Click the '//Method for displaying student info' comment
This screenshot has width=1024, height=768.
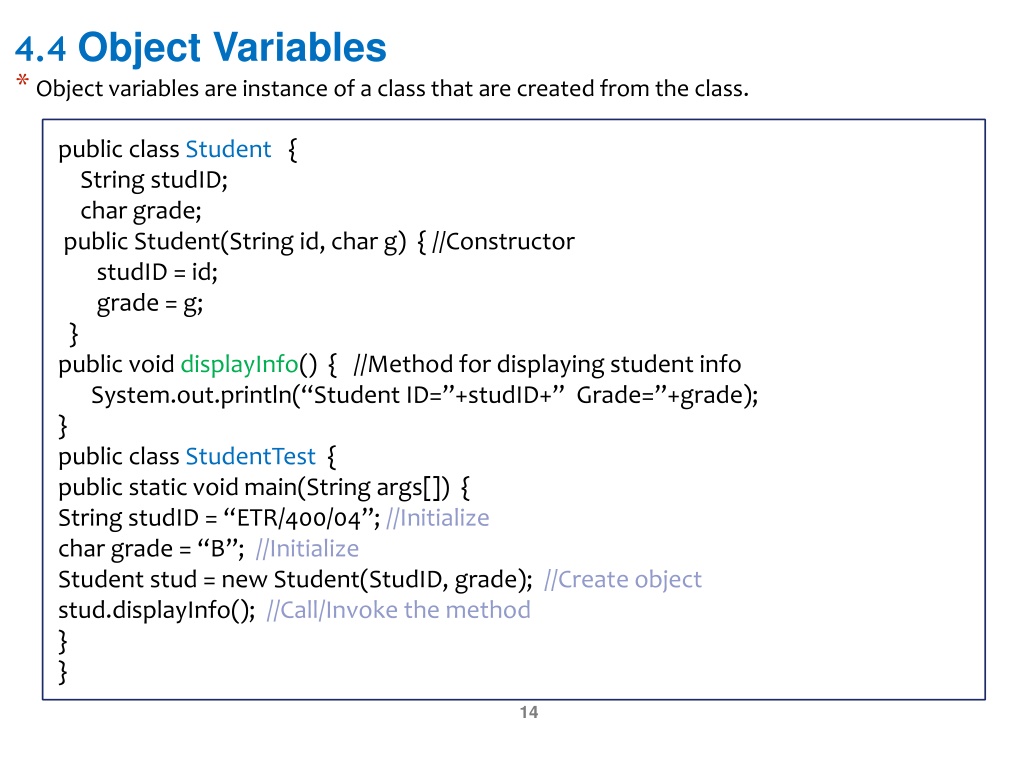click(x=547, y=364)
